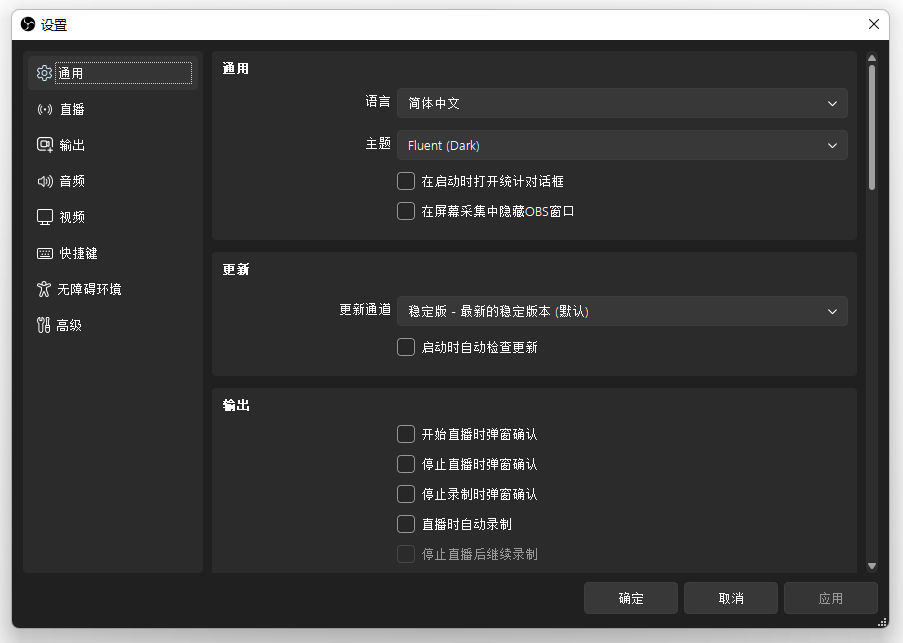Open the 快捷键 keyboard icon
Image resolution: width=903 pixels, height=643 pixels.
click(44, 253)
